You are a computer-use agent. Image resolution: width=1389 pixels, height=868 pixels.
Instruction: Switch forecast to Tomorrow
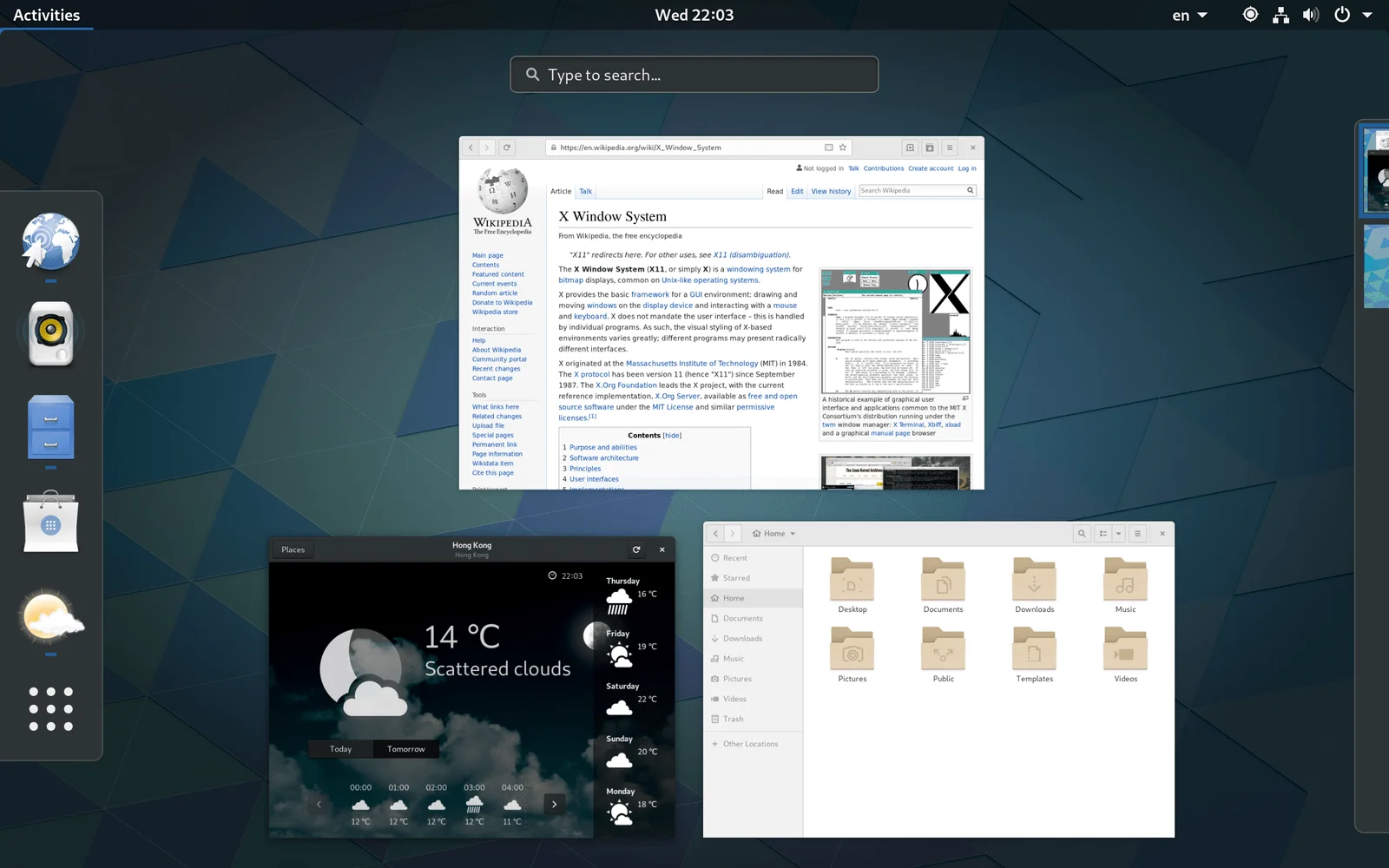[x=406, y=749]
